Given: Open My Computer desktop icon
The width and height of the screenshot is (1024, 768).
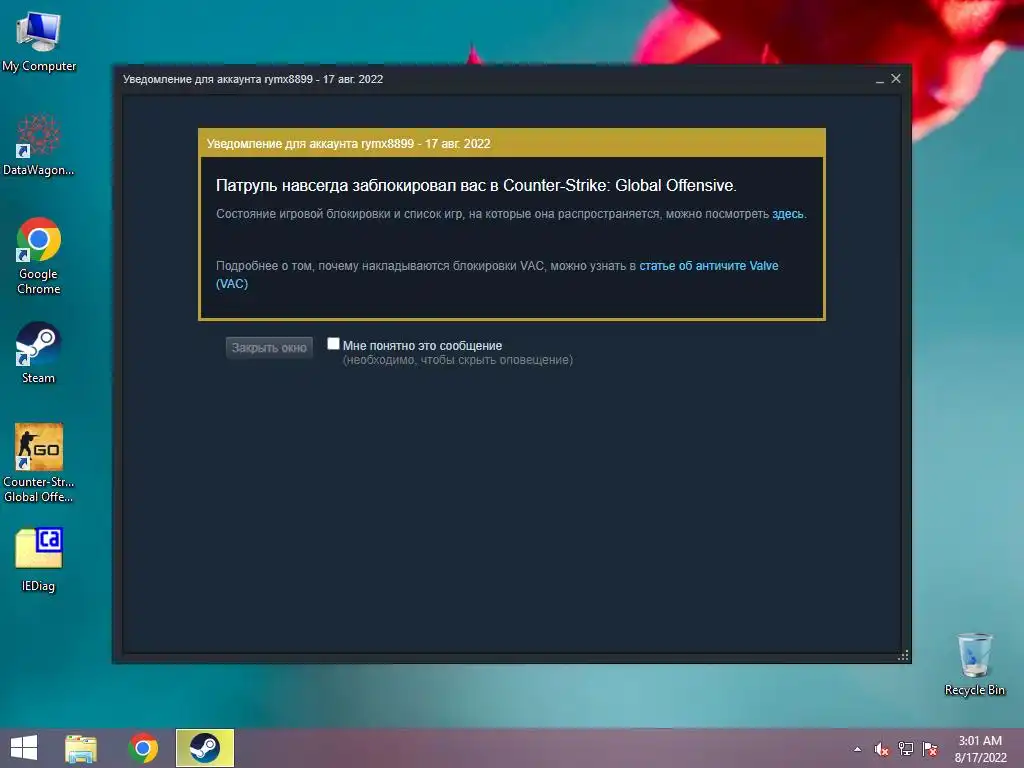Looking at the screenshot, I should tap(39, 41).
